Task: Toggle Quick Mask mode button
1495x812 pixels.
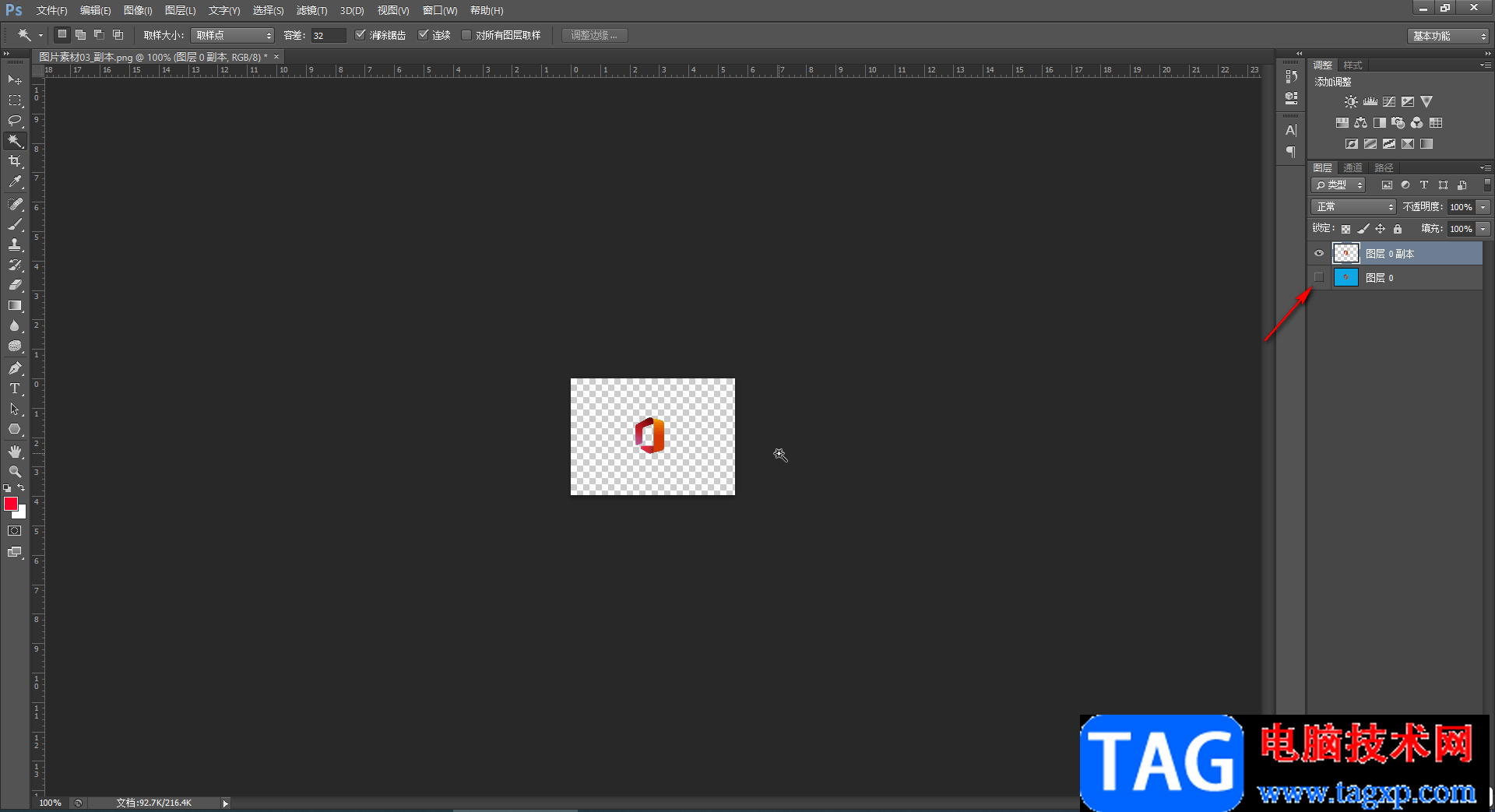Action: click(x=15, y=531)
